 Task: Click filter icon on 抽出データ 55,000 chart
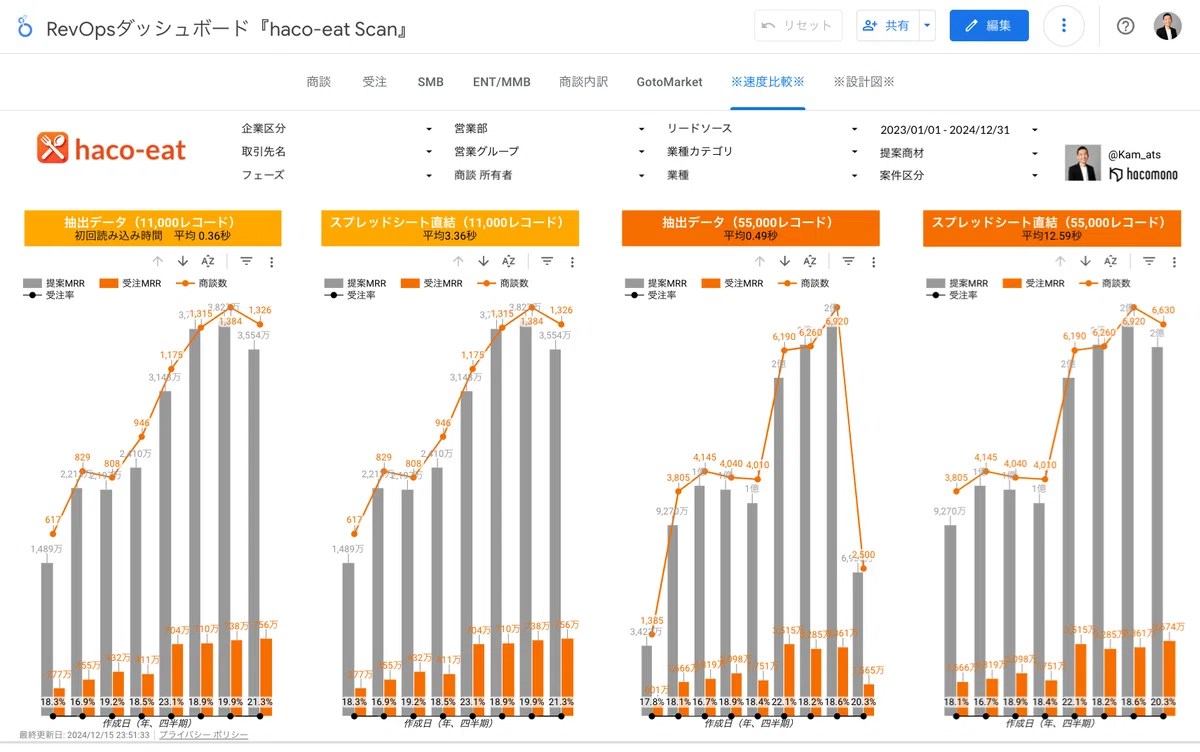pos(848,261)
